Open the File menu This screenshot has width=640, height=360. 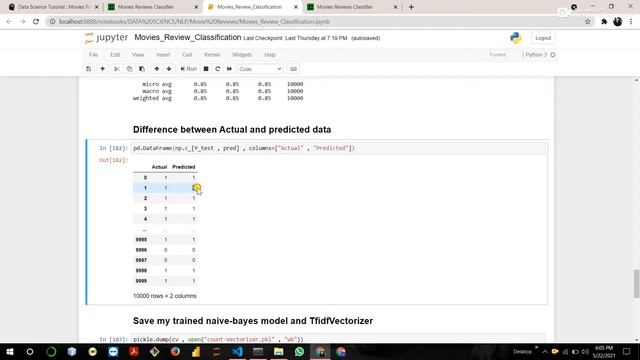coord(93,55)
